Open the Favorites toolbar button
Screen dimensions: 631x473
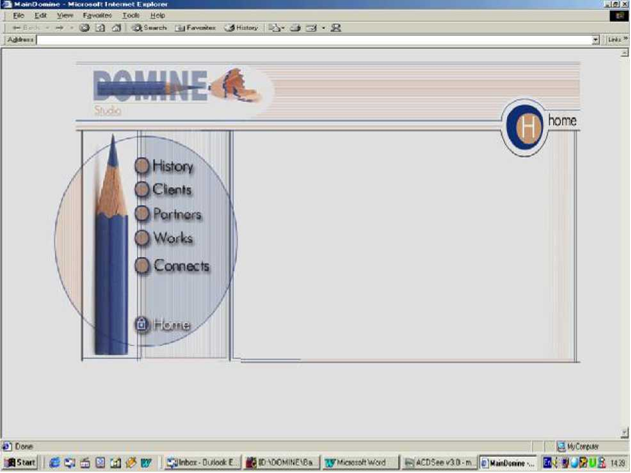[x=196, y=28]
